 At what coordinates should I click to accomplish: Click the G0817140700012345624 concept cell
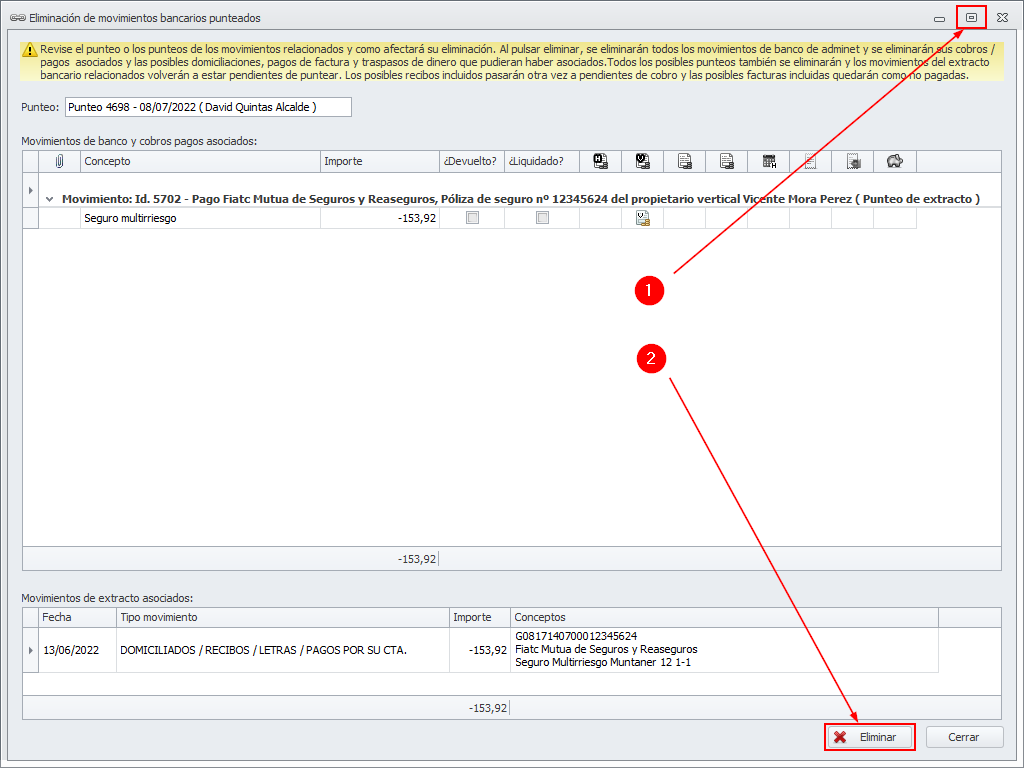pyautogui.click(x=725, y=650)
